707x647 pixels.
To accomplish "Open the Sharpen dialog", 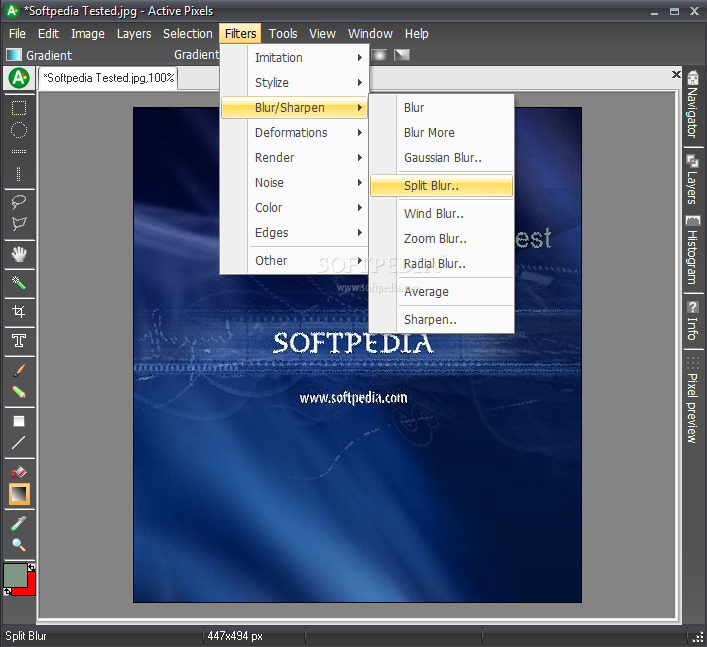I will pyautogui.click(x=441, y=320).
